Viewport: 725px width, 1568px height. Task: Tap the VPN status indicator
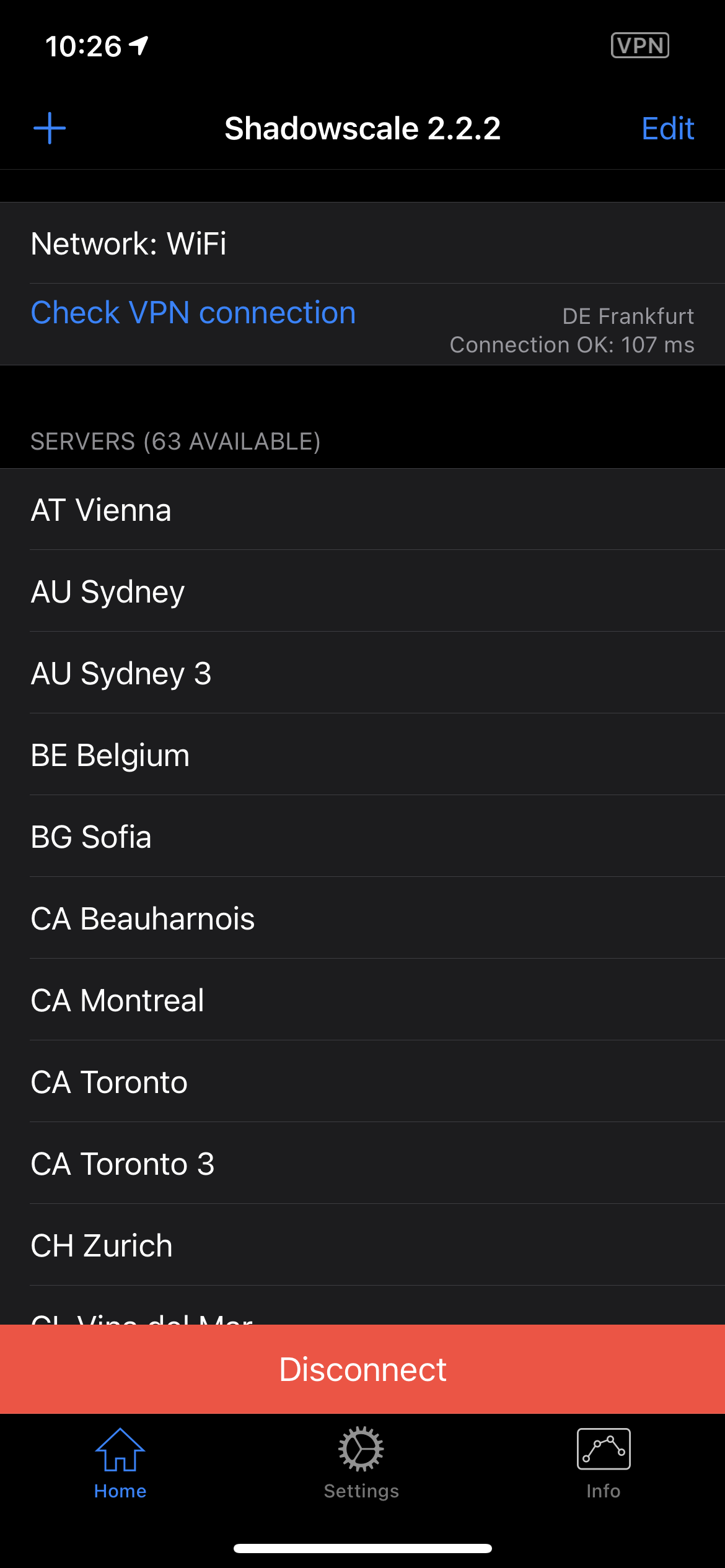pyautogui.click(x=639, y=45)
